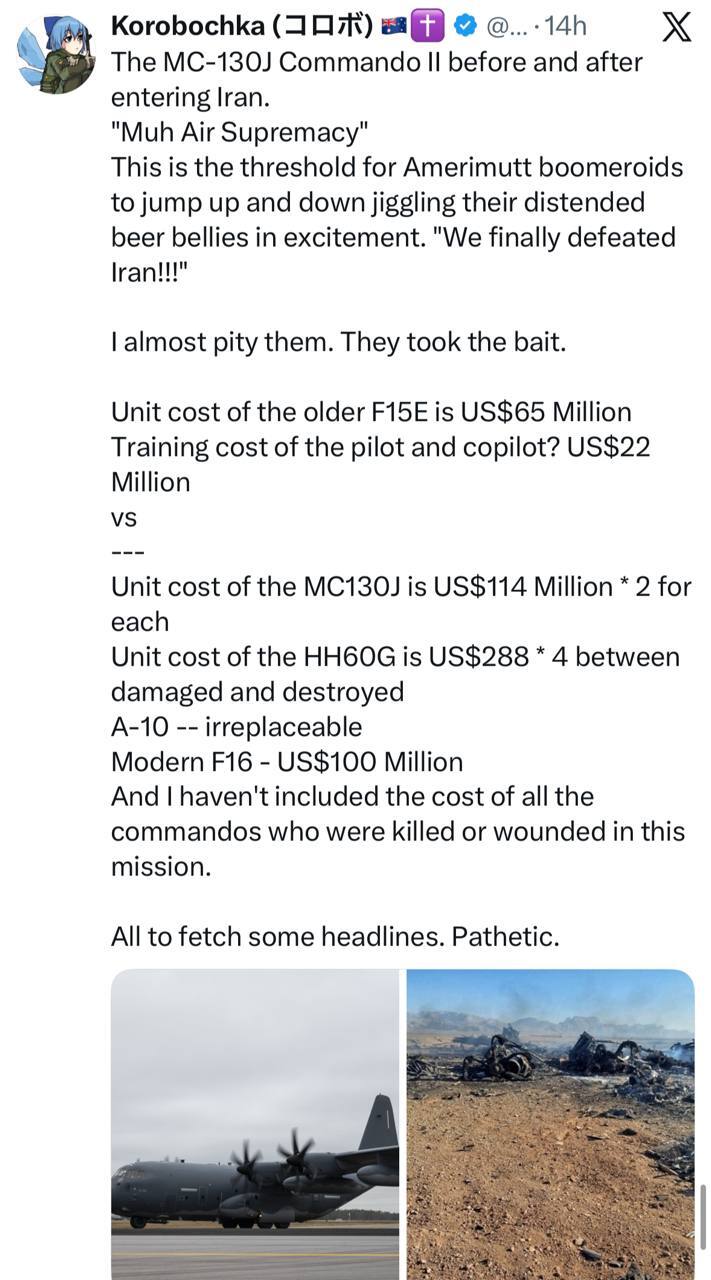Open Korobochka's profile avatar
Screen dimensions: 711x1280
click(56, 56)
